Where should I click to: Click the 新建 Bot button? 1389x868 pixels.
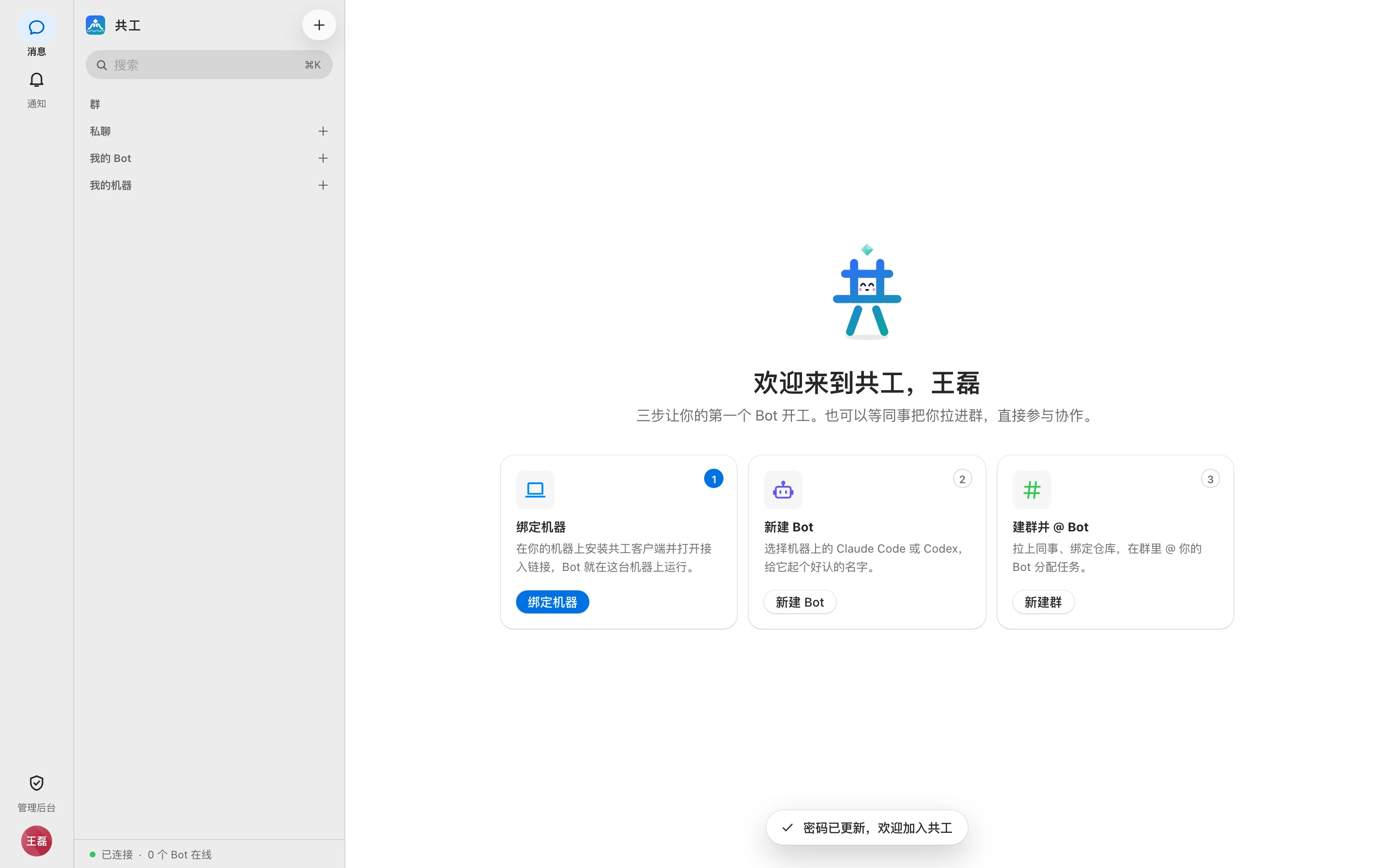click(x=800, y=602)
